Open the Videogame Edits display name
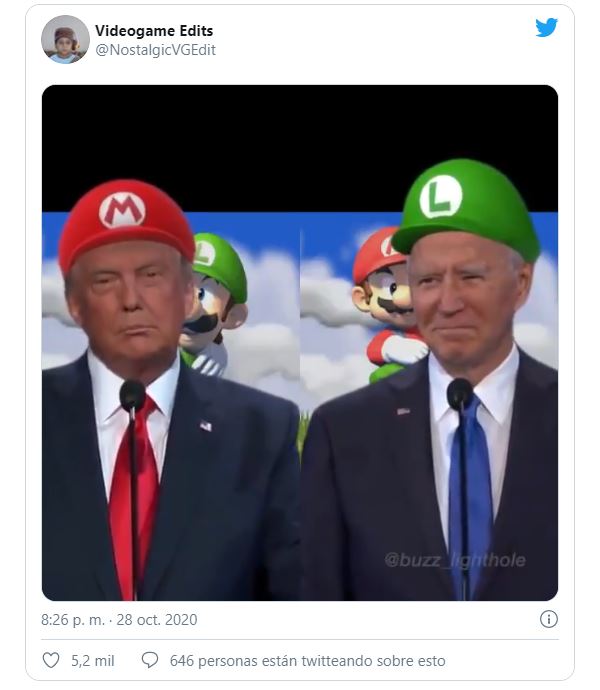600x690 pixels. (x=154, y=31)
